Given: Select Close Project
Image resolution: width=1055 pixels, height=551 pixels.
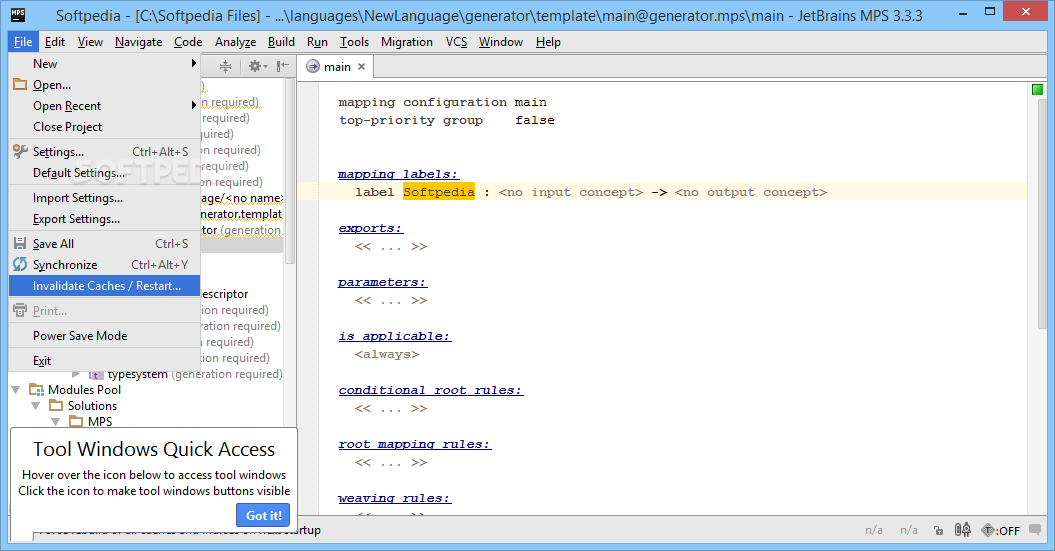Looking at the screenshot, I should point(104,126).
